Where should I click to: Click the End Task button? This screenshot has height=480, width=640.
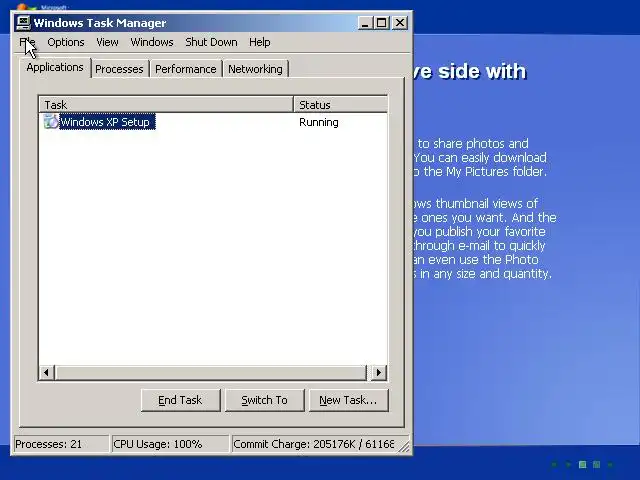[180, 400]
